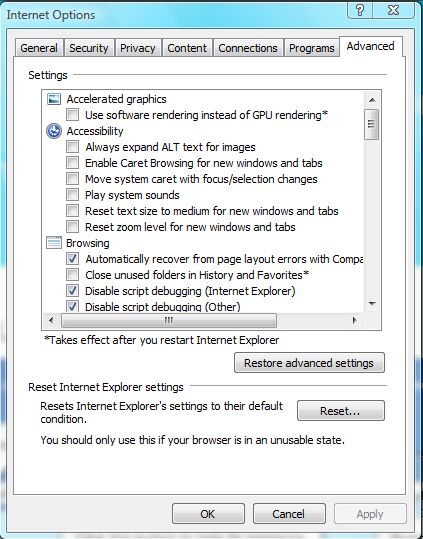Image resolution: width=423 pixels, height=539 pixels.
Task: Uncheck Disable script debugging (Internet Explorer)
Action: 73,291
